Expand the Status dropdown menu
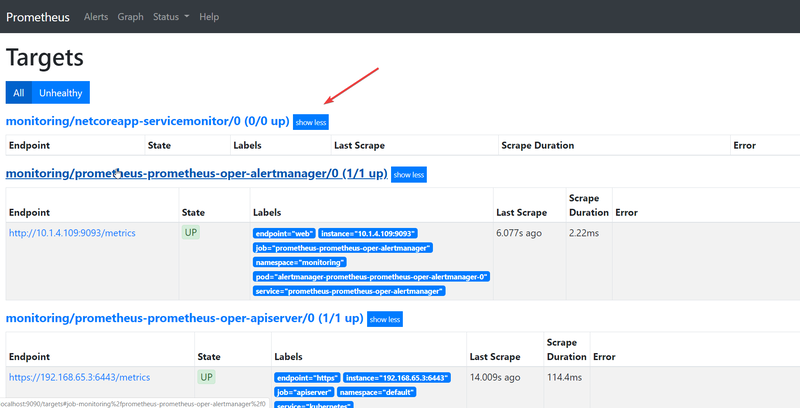The height and width of the screenshot is (408, 800). [171, 17]
